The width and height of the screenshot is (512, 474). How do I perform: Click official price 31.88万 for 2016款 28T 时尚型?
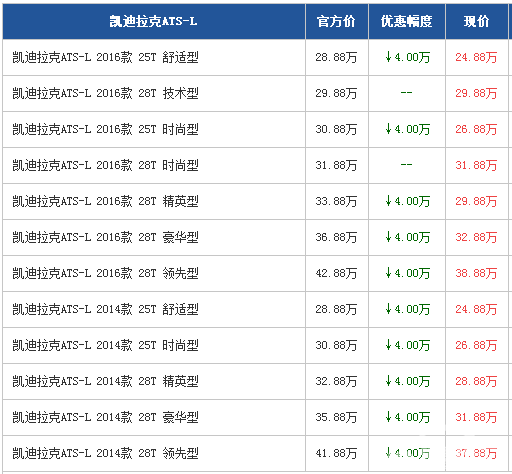[x=336, y=165]
